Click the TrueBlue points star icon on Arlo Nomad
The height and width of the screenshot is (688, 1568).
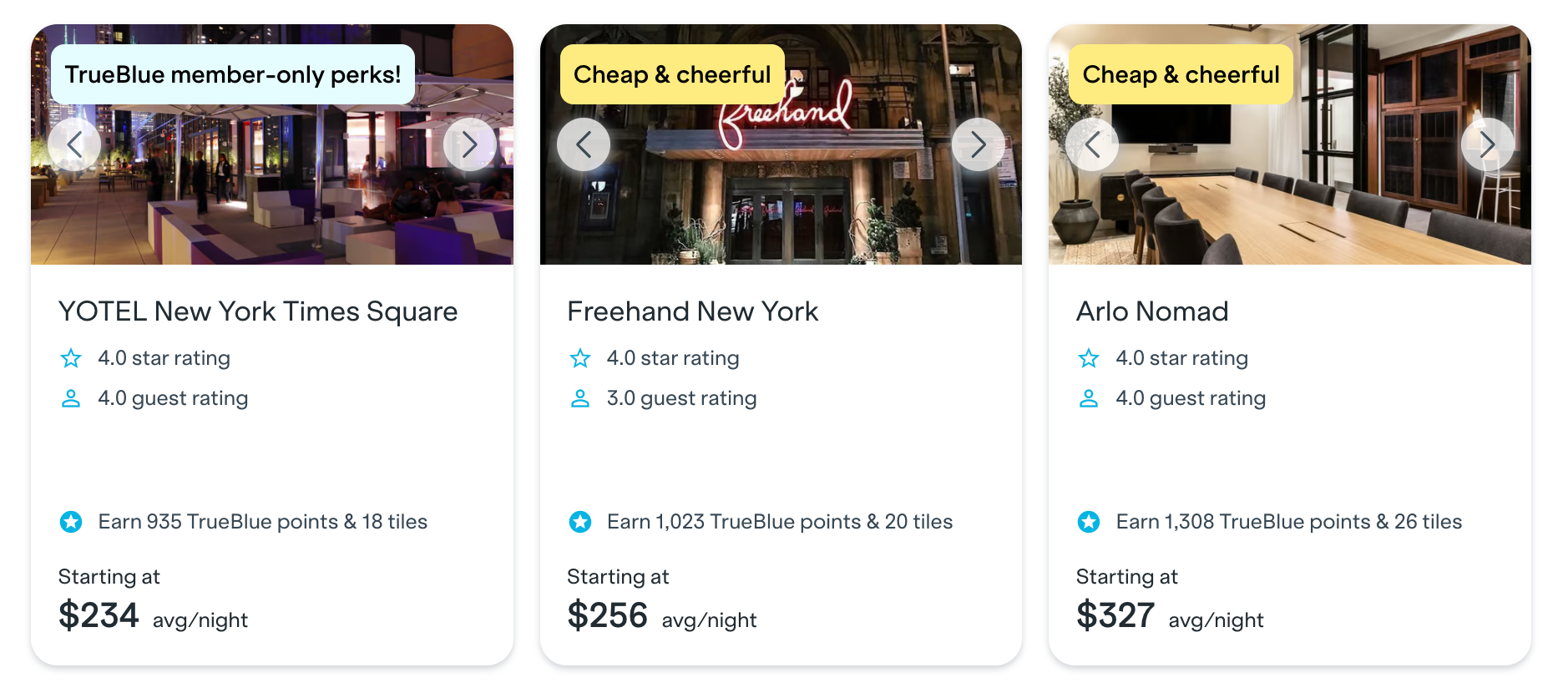[1090, 522]
